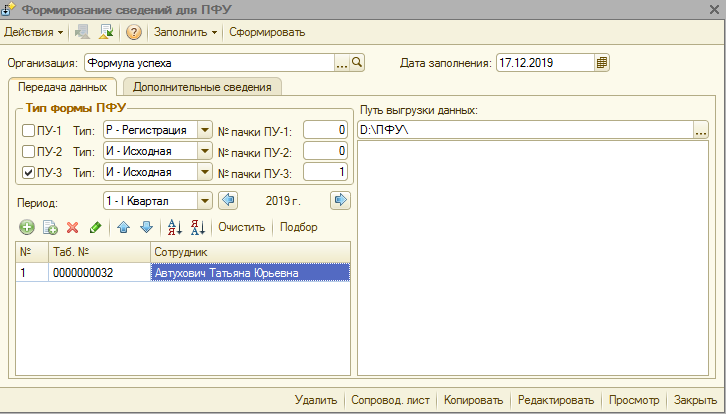Select employee Автухович Татьяна Юрьевна
Screen dimensions: 726x414
pos(250,273)
